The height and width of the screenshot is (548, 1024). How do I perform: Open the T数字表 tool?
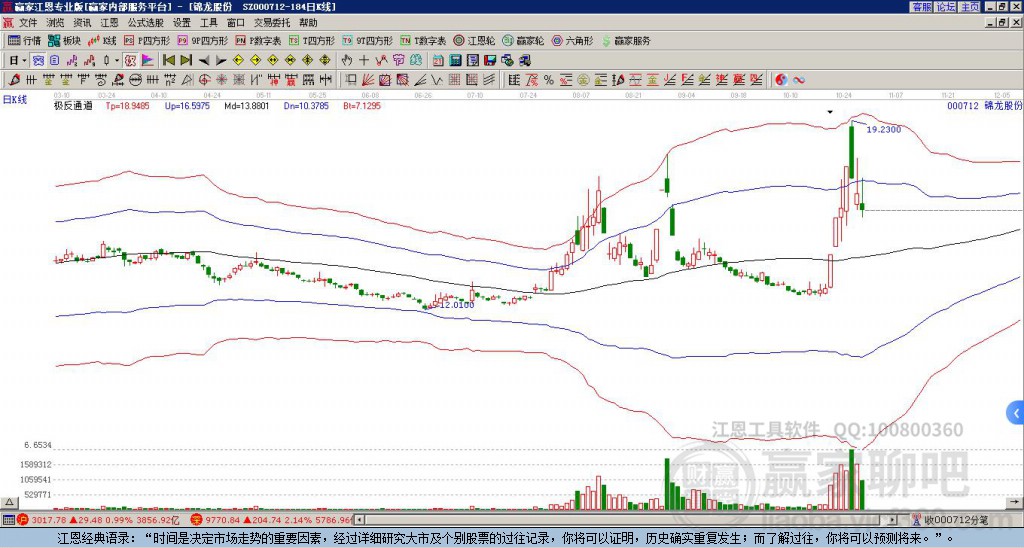click(423, 40)
